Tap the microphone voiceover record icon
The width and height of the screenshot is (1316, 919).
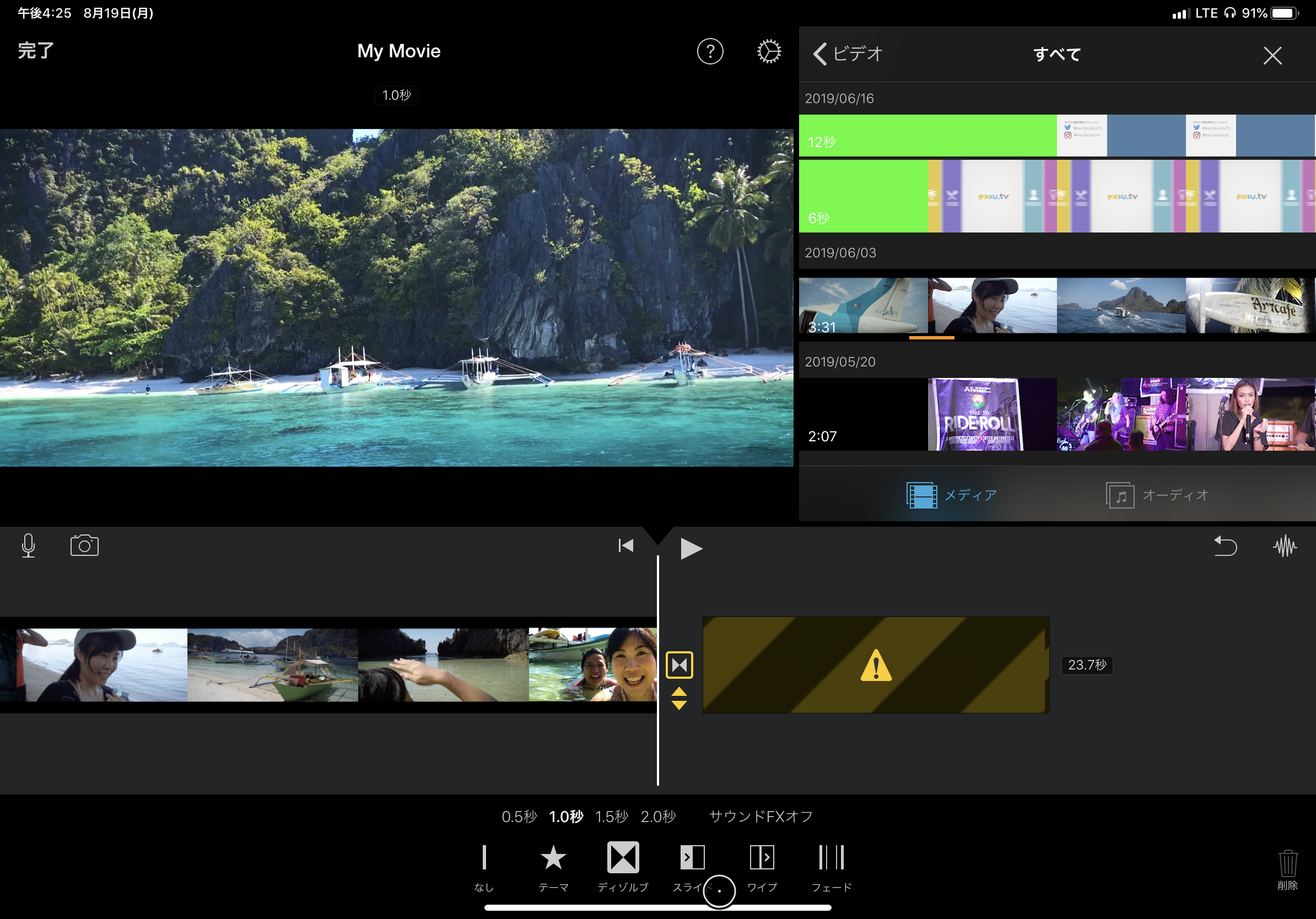28,545
